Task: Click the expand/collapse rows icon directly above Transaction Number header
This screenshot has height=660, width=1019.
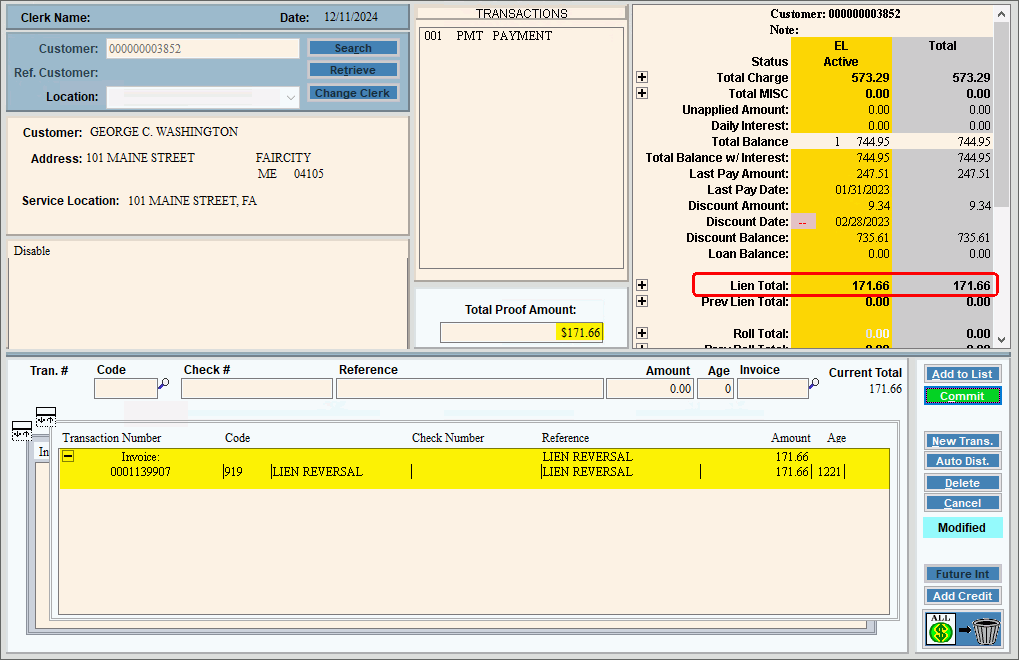Action: coord(45,416)
